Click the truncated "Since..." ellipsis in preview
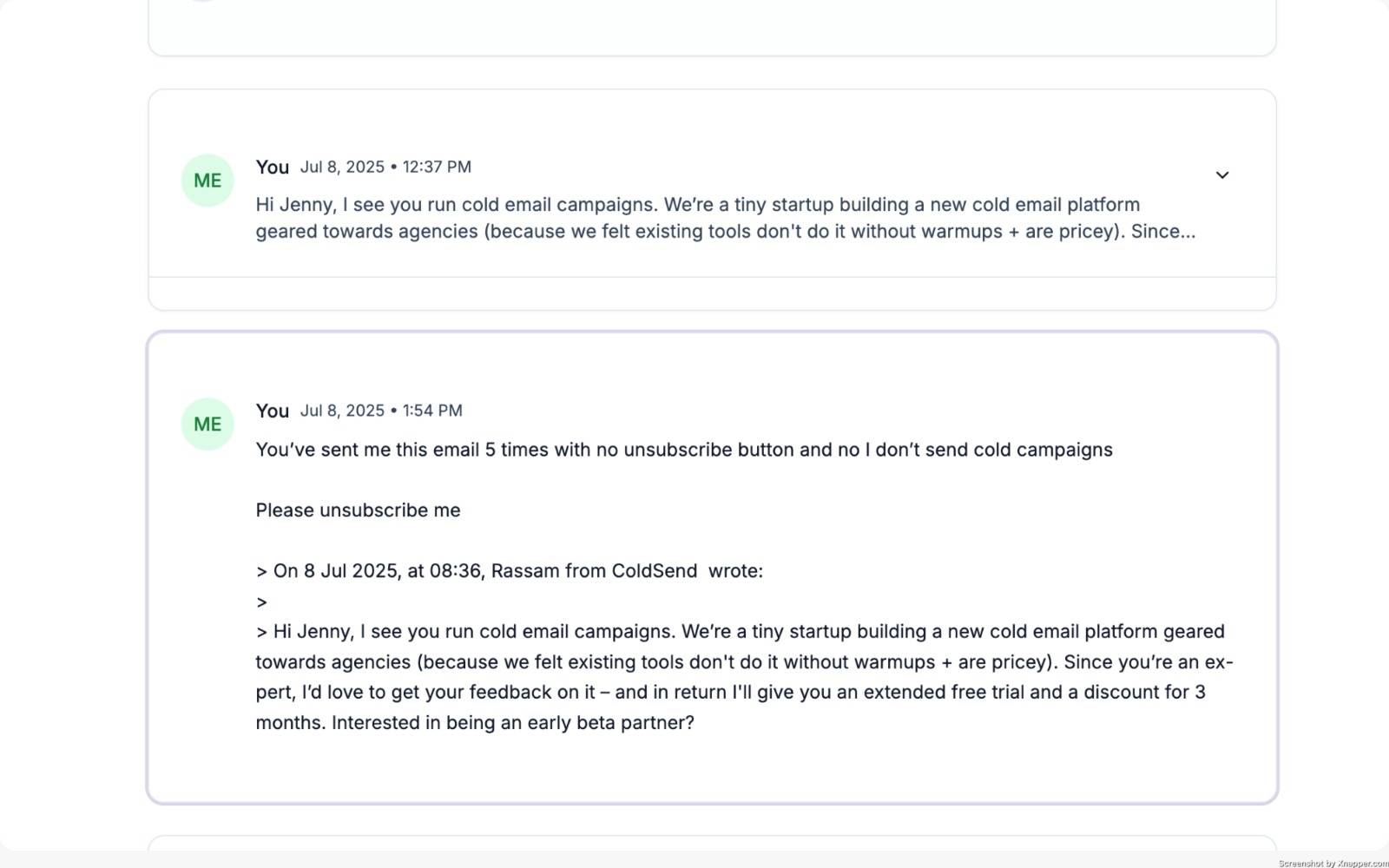 pos(1162,232)
